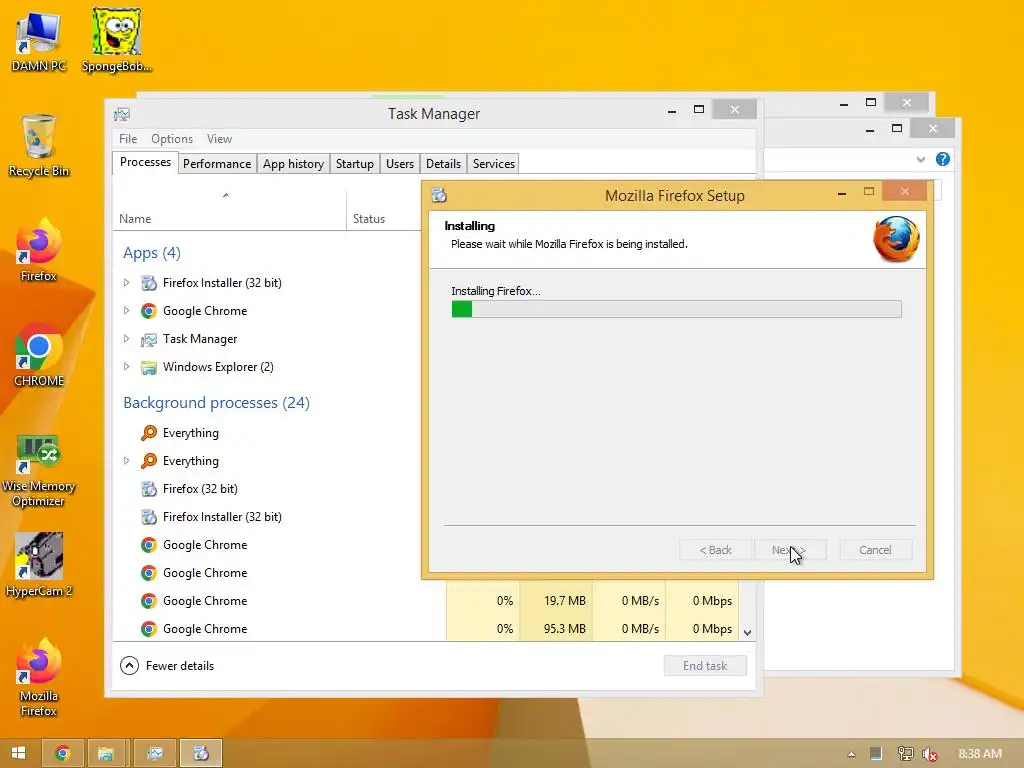The image size is (1024, 768).
Task: Select Firefox installer icon in taskbar
Action: [201, 753]
